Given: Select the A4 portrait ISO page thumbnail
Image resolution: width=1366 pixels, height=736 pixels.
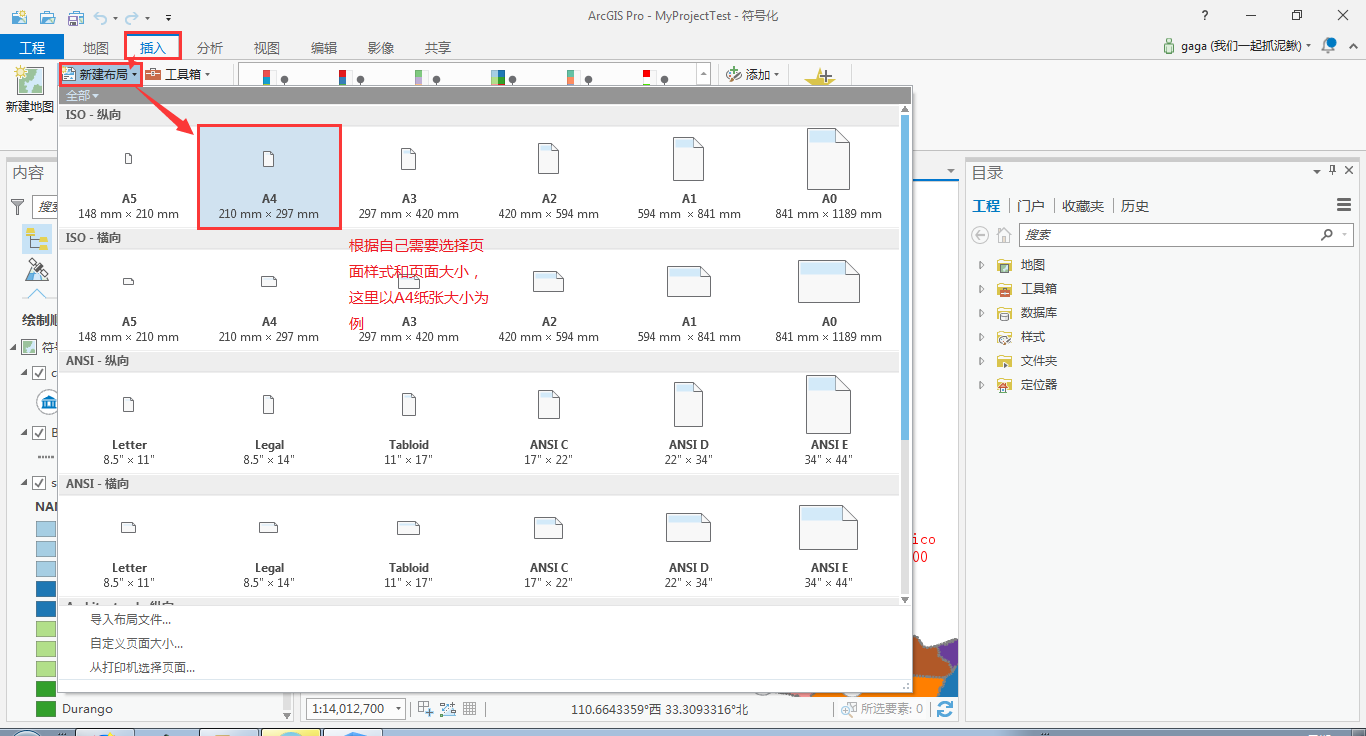Looking at the screenshot, I should [269, 177].
